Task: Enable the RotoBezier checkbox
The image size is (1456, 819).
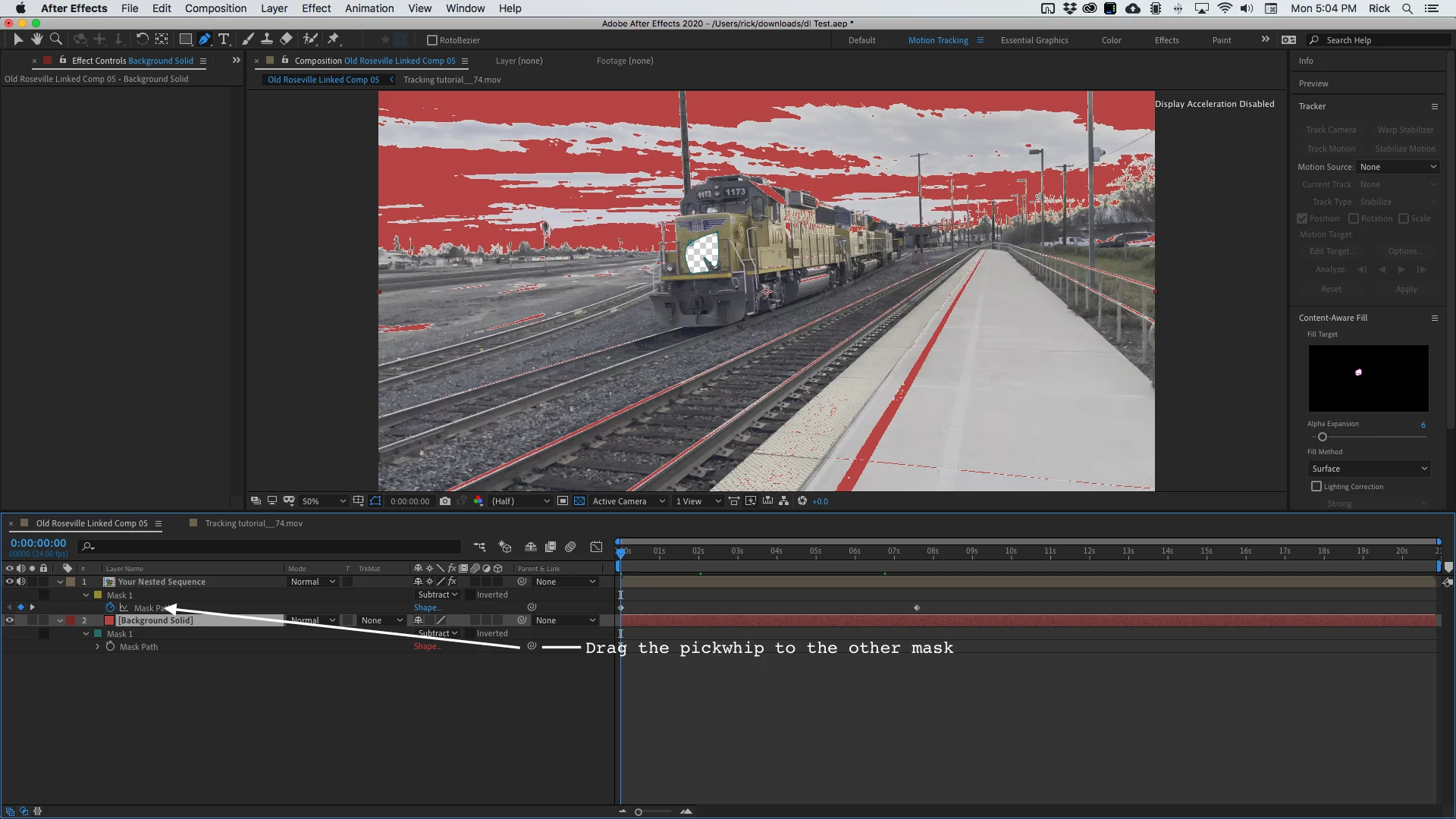Action: 432,40
